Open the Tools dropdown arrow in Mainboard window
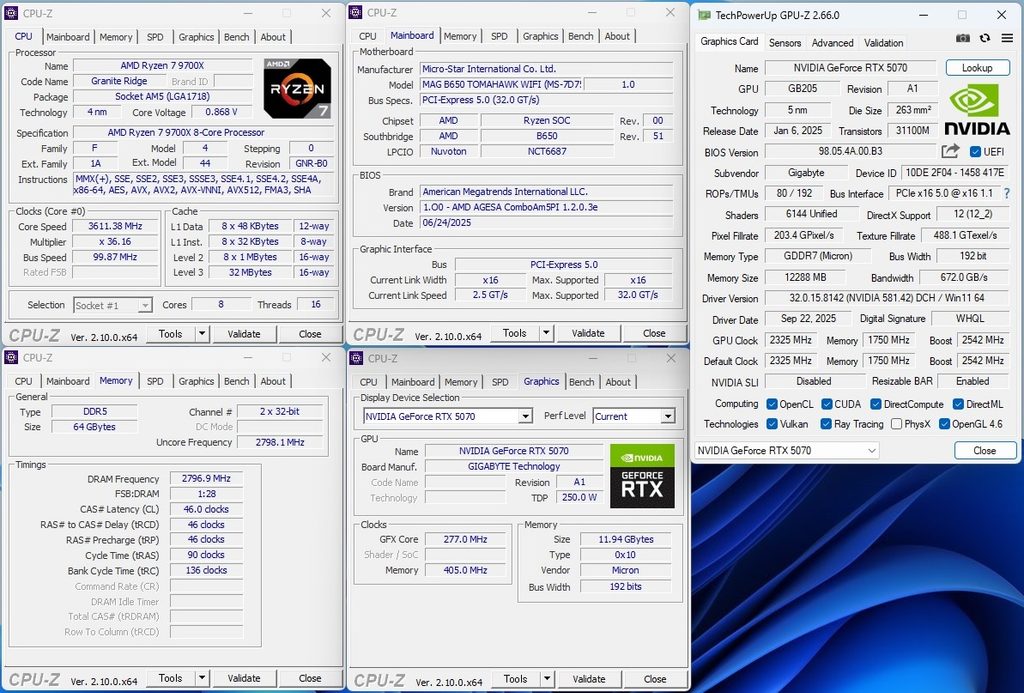The image size is (1024, 693). (546, 333)
